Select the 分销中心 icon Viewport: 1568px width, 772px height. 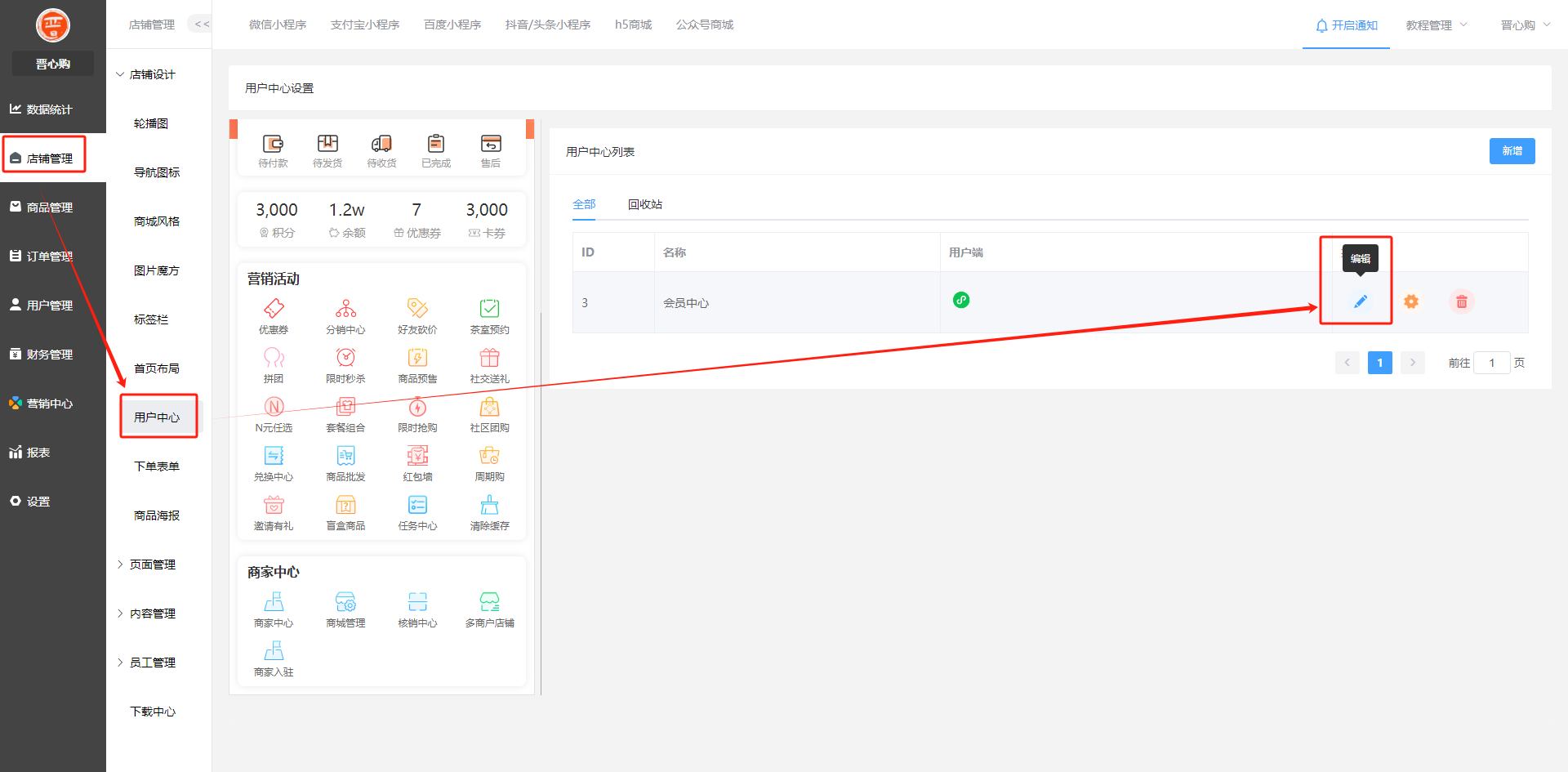pos(345,309)
